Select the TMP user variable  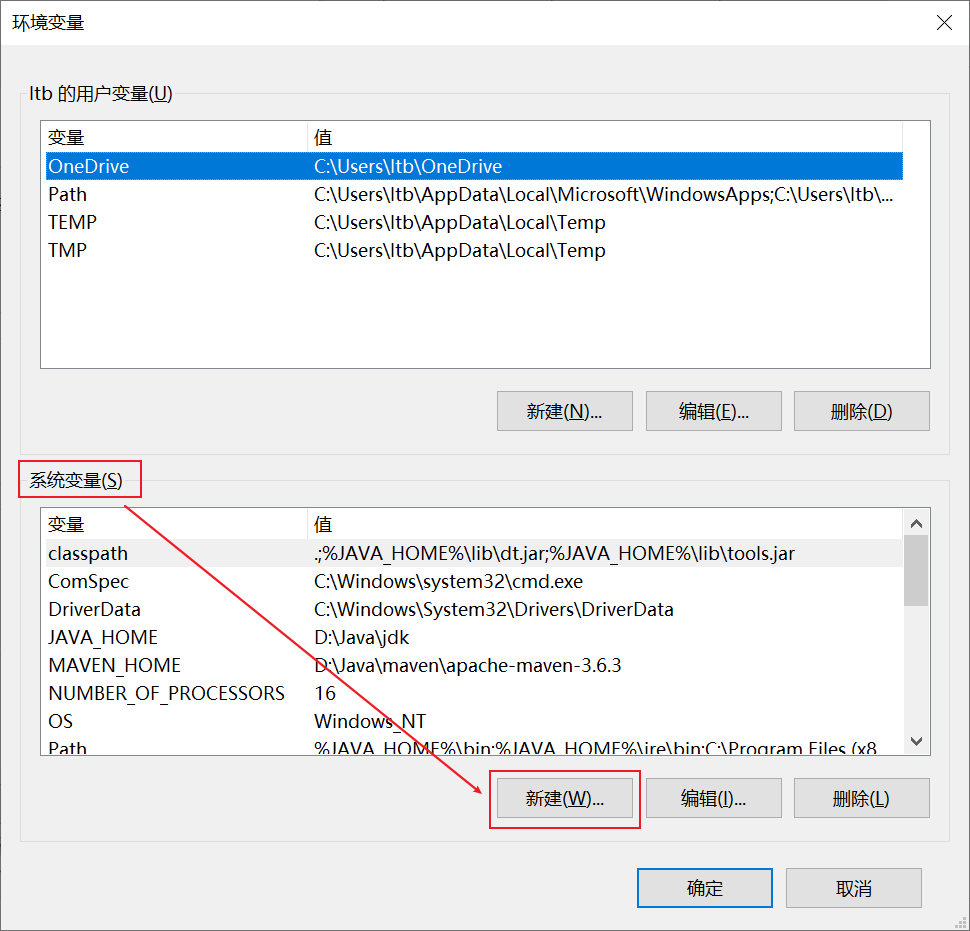click(474, 250)
